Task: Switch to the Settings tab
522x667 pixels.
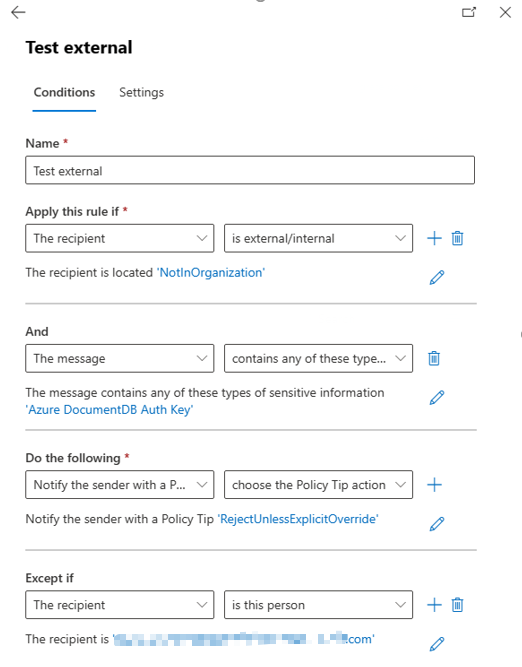Action: click(141, 92)
